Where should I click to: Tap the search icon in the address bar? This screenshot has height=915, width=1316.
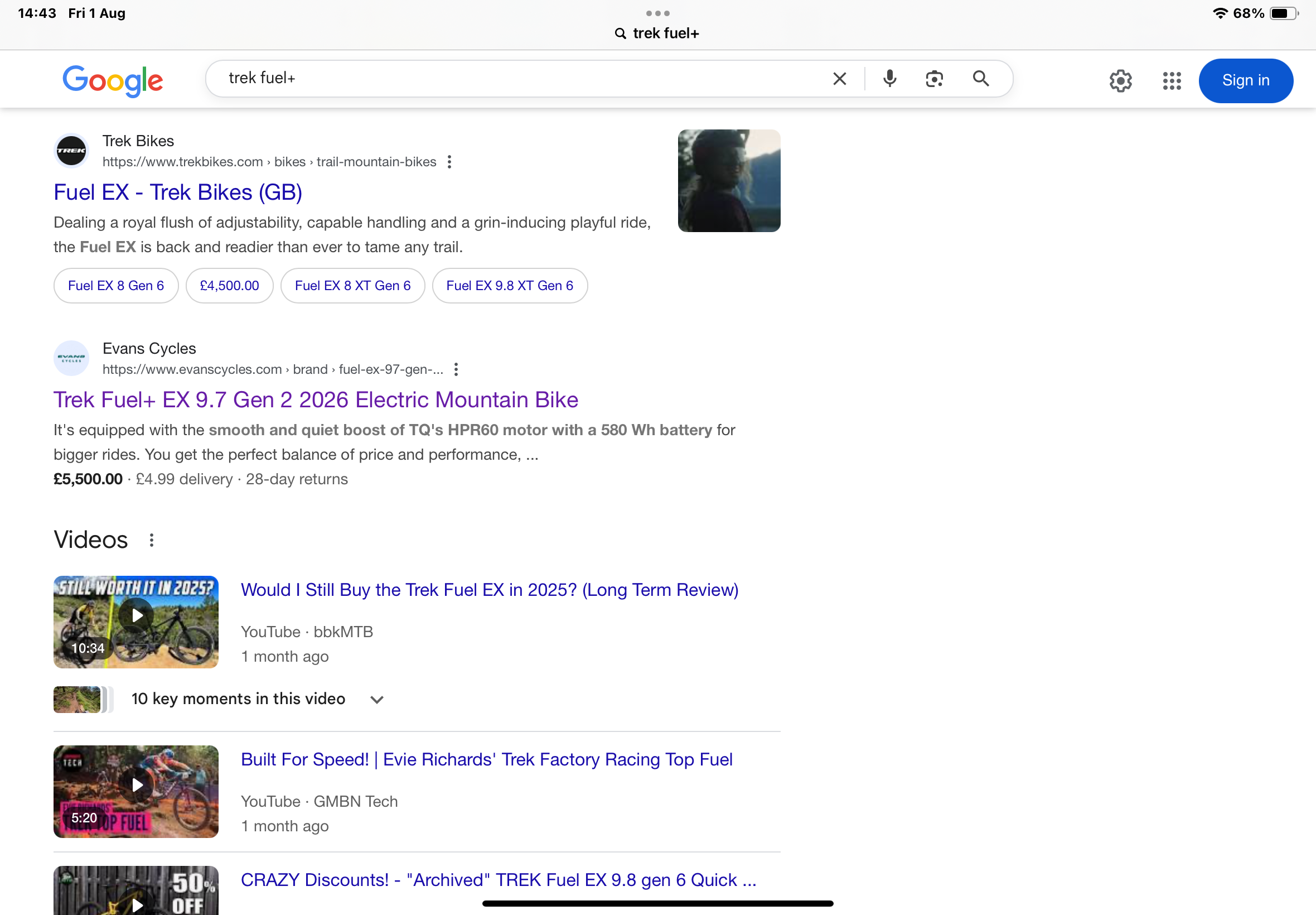click(620, 33)
